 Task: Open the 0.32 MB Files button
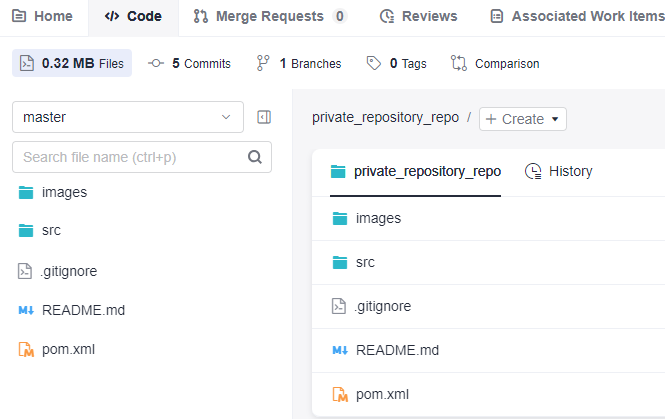pos(72,63)
